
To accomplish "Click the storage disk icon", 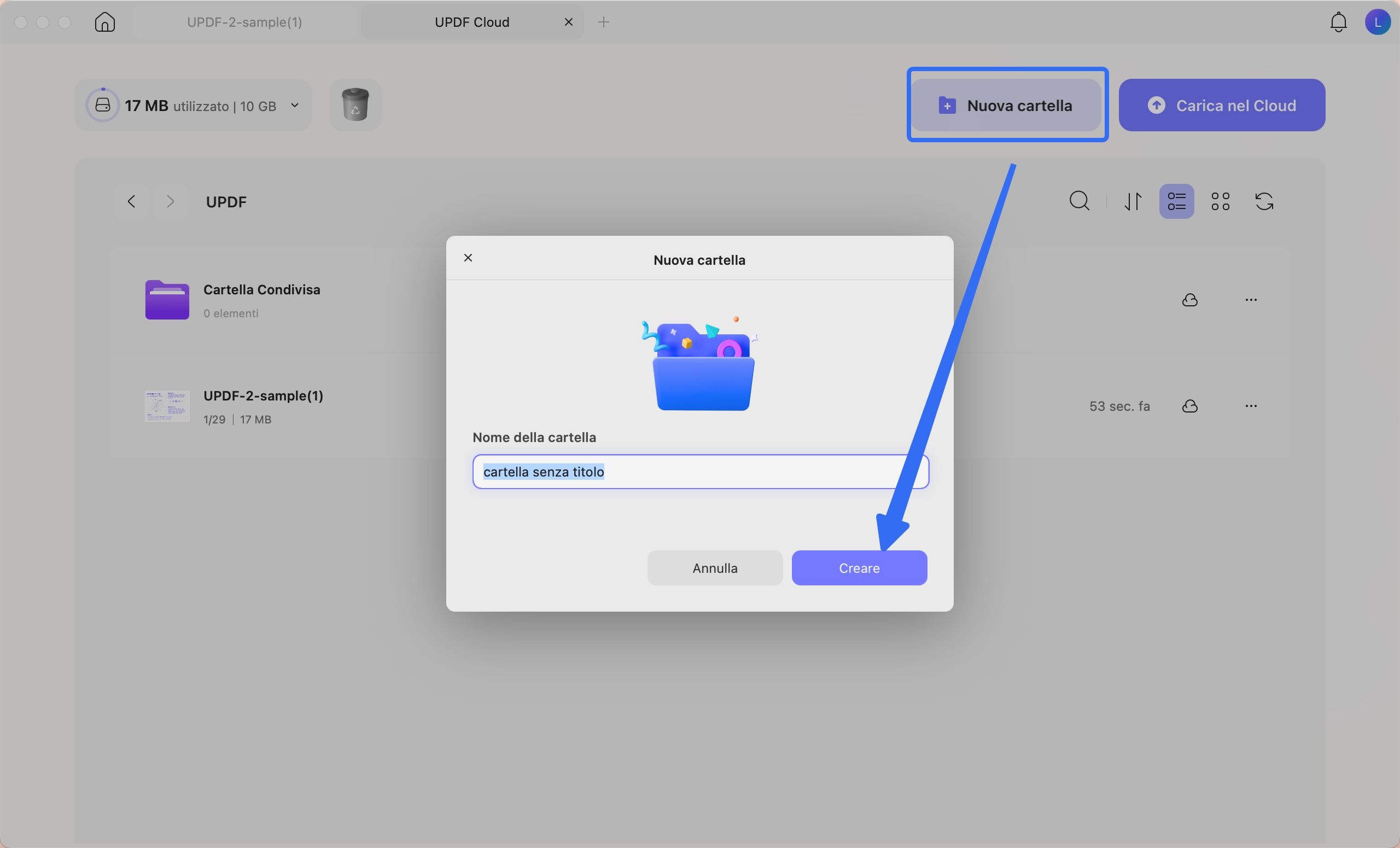I will click(x=103, y=105).
